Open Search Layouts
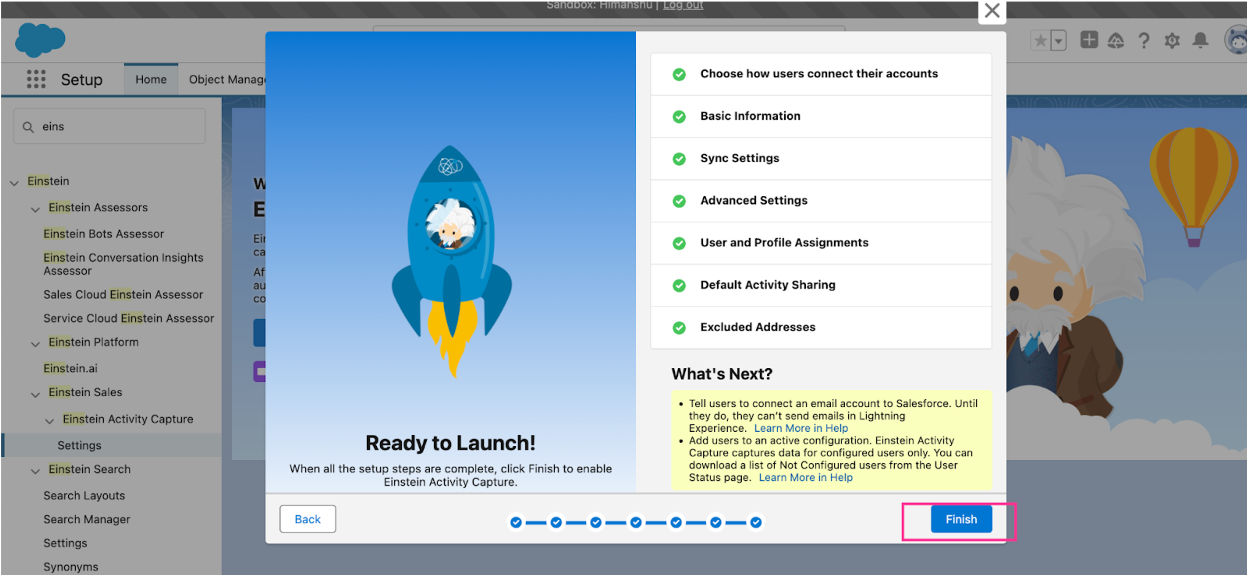The image size is (1247, 575). [84, 495]
